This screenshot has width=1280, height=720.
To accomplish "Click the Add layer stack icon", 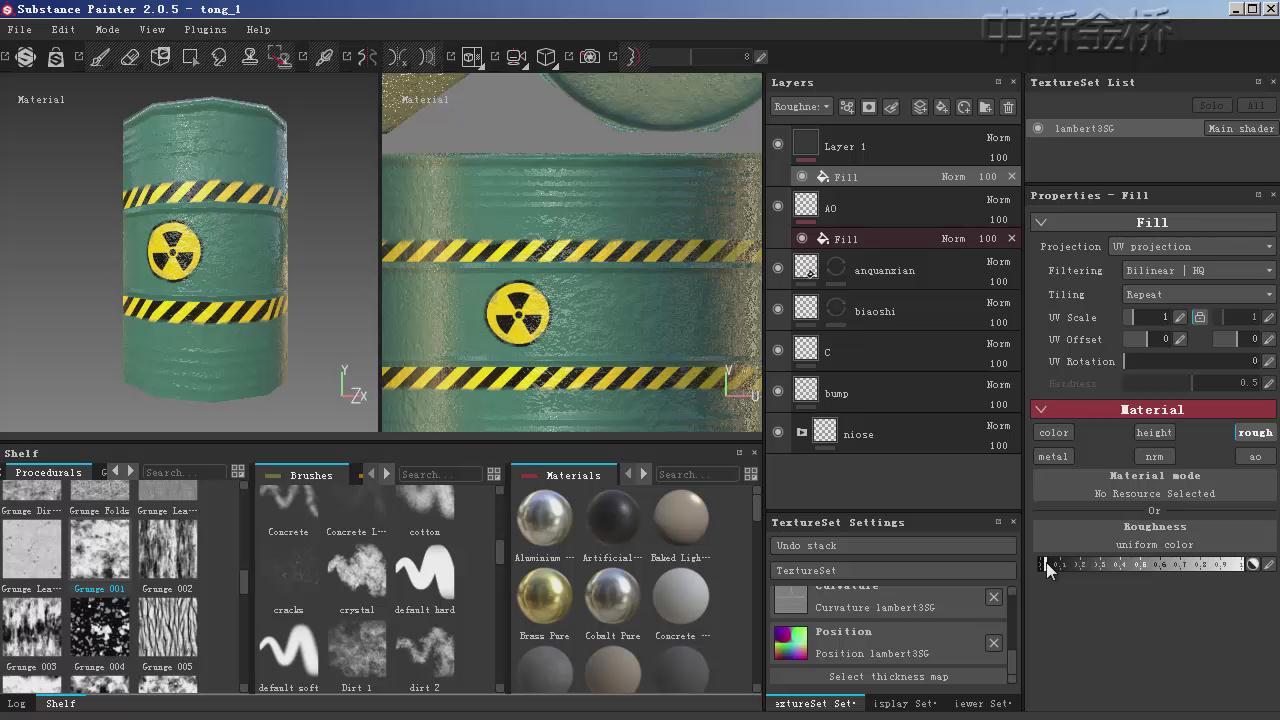I will click(x=920, y=107).
